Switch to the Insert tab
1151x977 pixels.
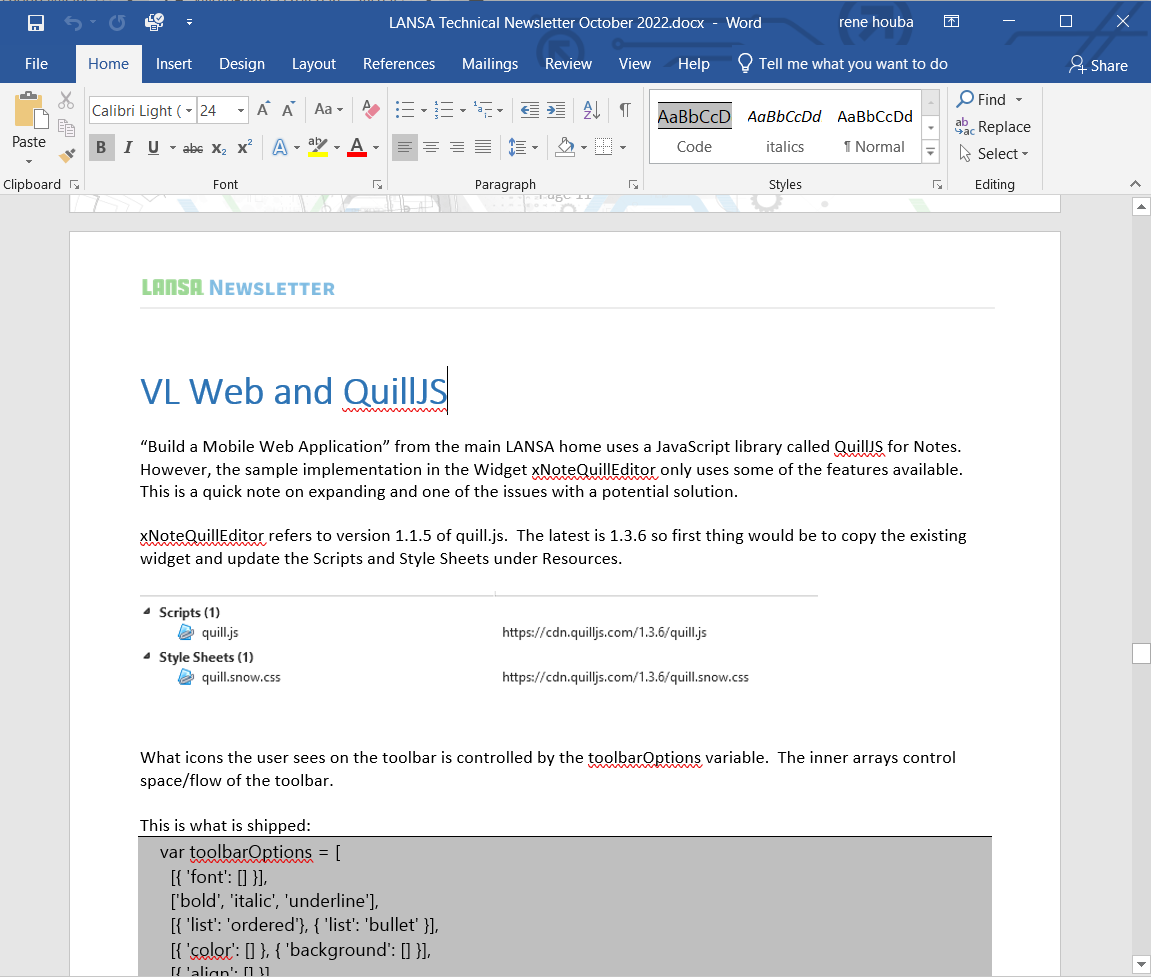(174, 64)
